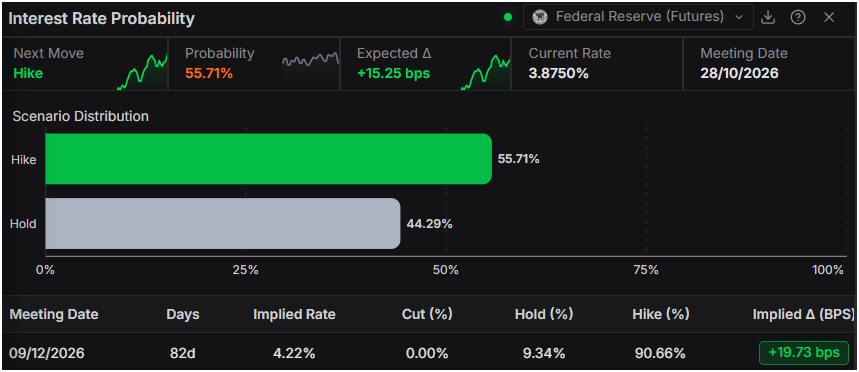This screenshot has height=372, width=859.
Task: Click the Interest Rate Probability title
Action: [x=101, y=18]
